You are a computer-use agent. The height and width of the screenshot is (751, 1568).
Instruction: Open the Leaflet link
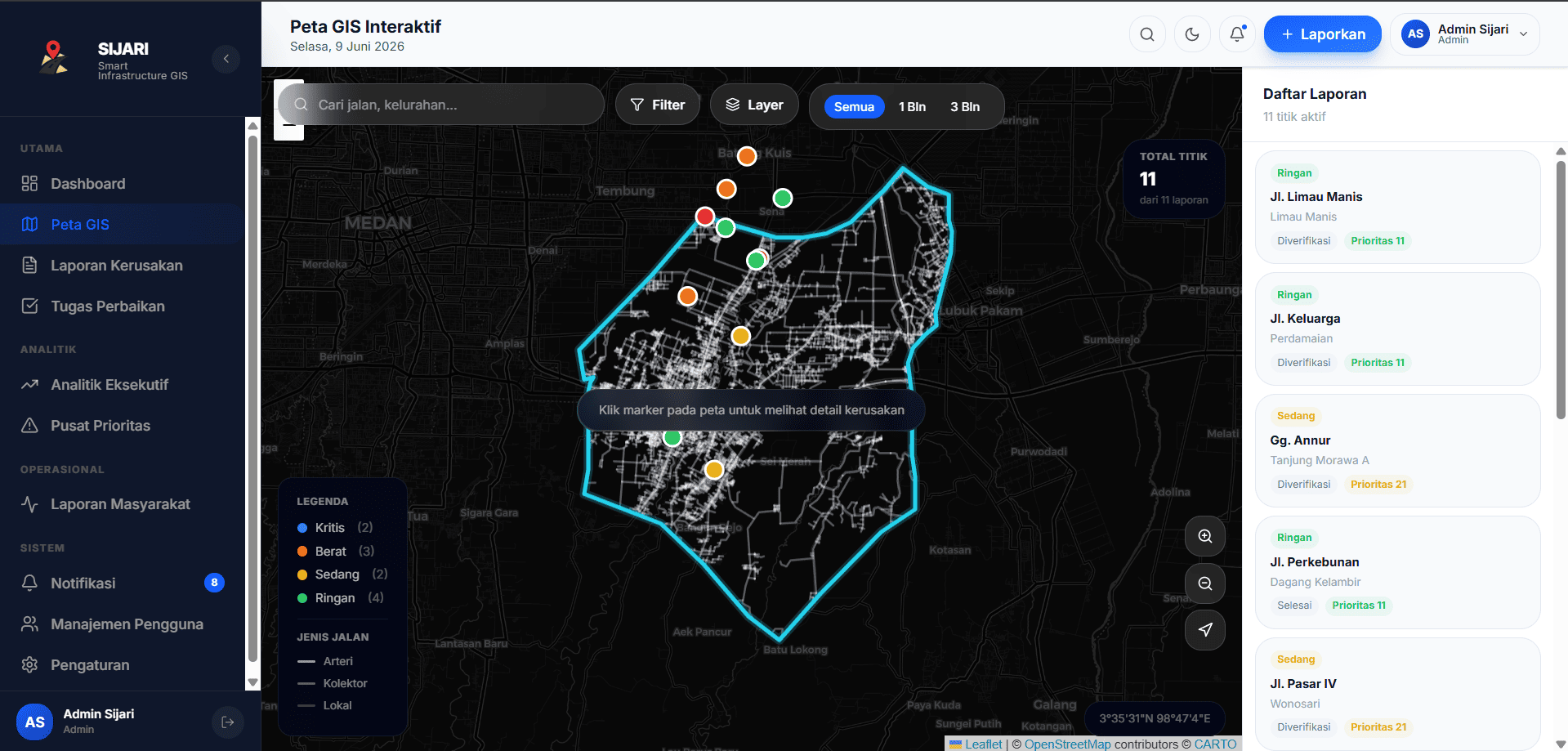(x=983, y=744)
